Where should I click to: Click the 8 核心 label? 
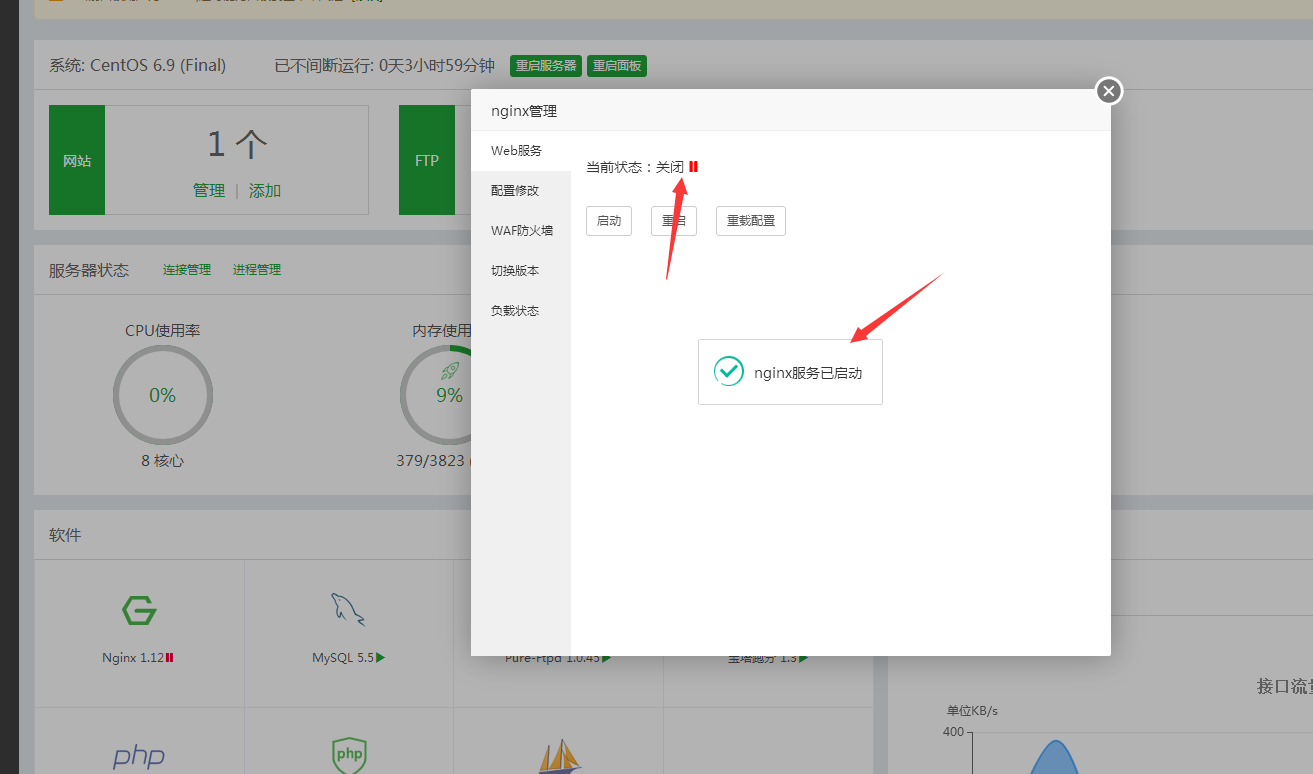(x=163, y=461)
